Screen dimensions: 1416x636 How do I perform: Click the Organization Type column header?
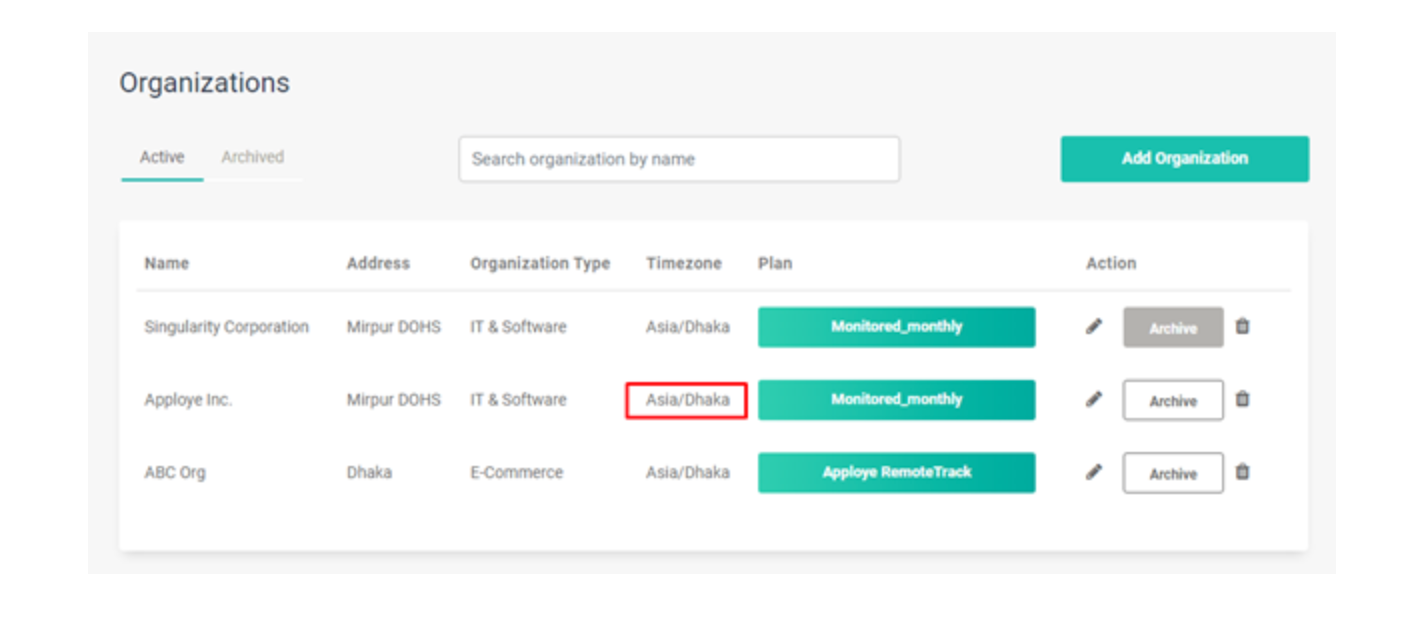coord(540,264)
